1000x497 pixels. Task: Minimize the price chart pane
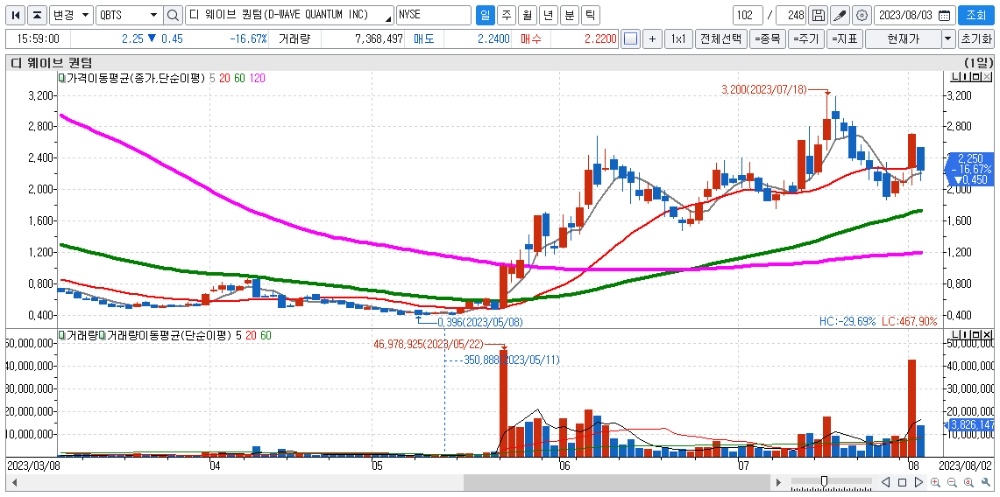click(966, 77)
